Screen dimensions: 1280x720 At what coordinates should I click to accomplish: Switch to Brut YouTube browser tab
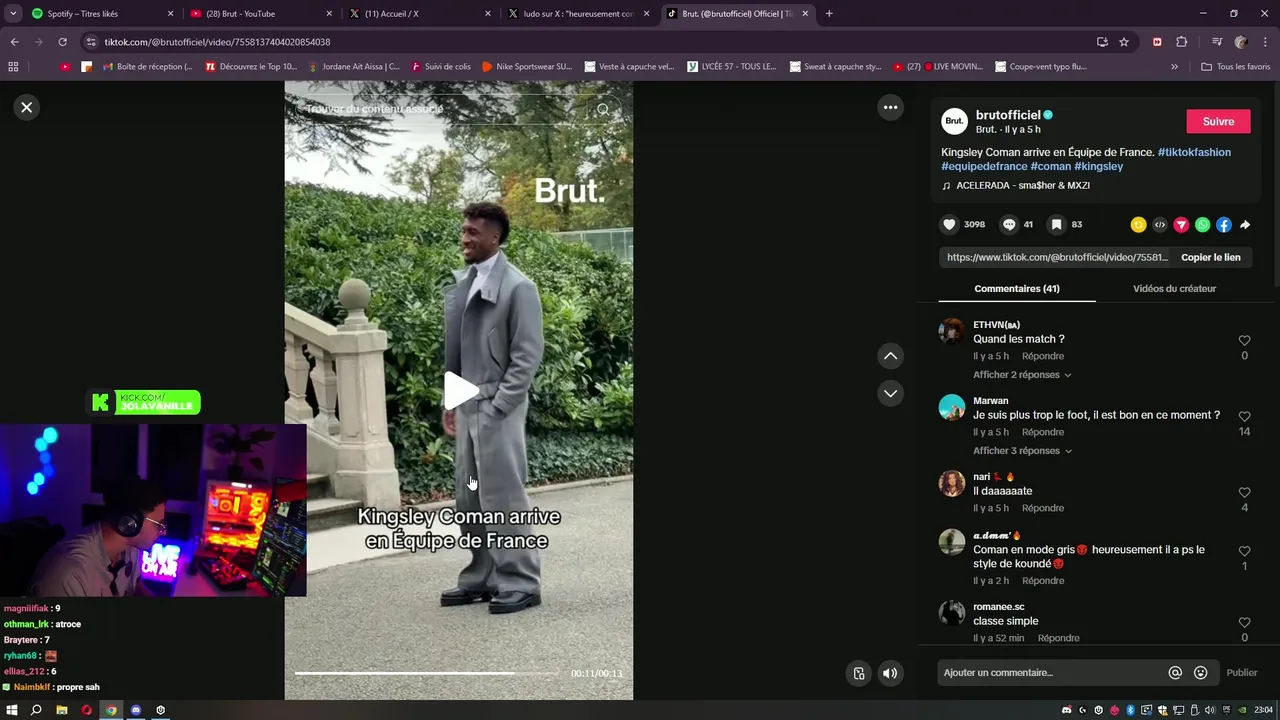[260, 14]
